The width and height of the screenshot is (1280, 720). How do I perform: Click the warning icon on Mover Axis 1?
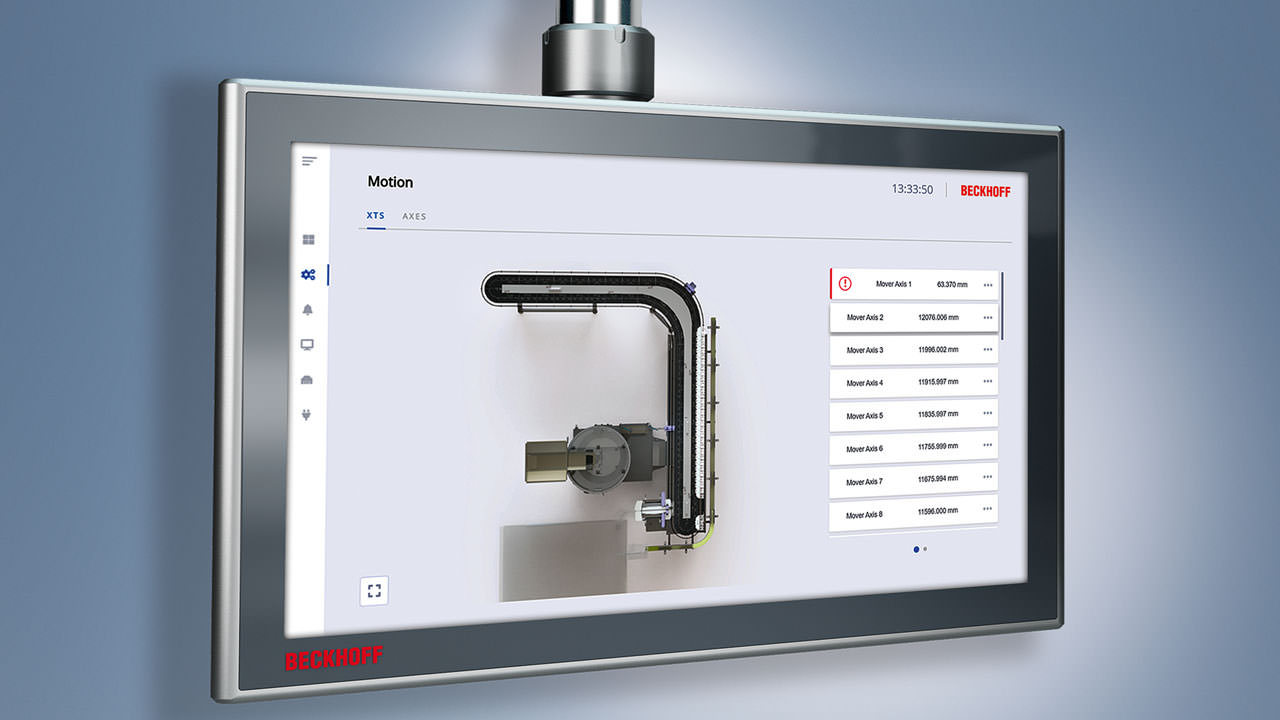tap(846, 284)
